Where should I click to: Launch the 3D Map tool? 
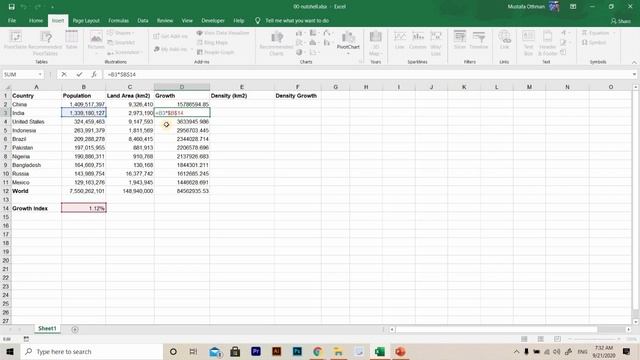tap(375, 43)
